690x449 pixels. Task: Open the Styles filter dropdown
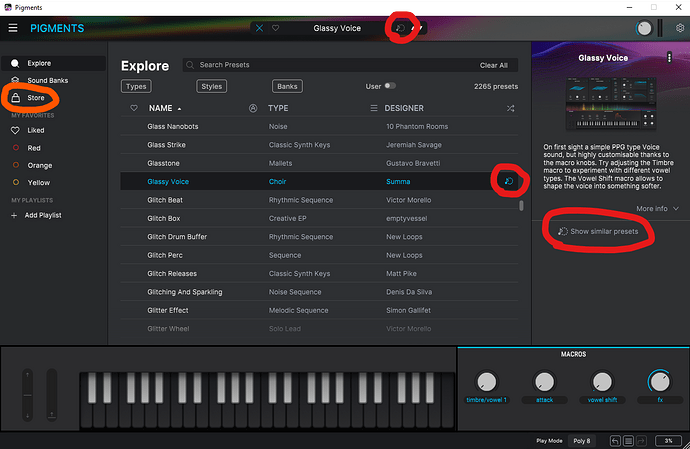point(212,86)
